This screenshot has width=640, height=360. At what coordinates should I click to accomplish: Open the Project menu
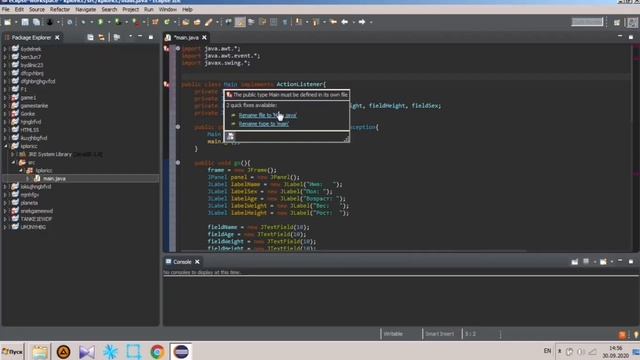point(131,9)
